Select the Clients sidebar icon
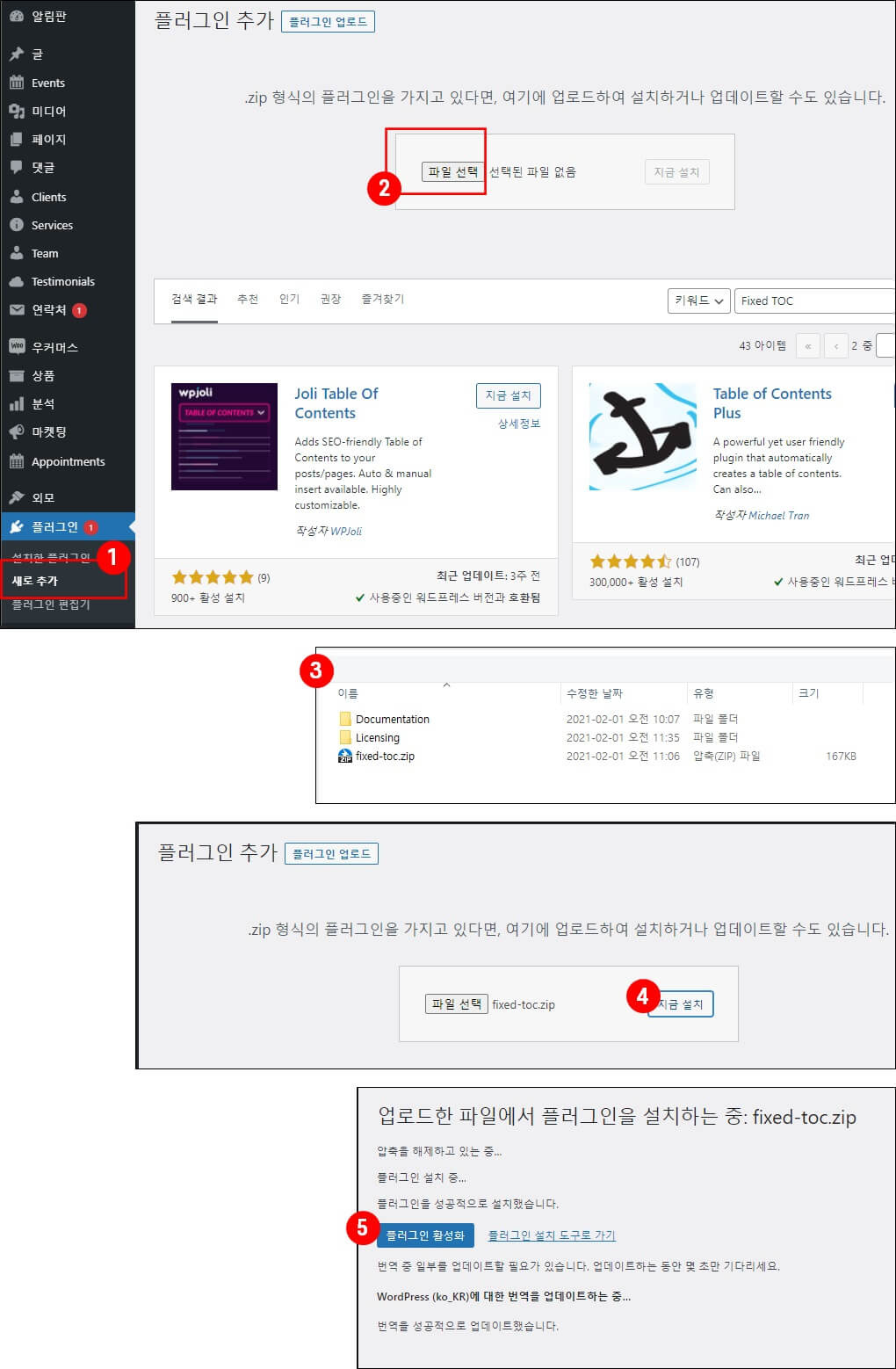Viewport: 896px width, 1369px height. point(18,197)
